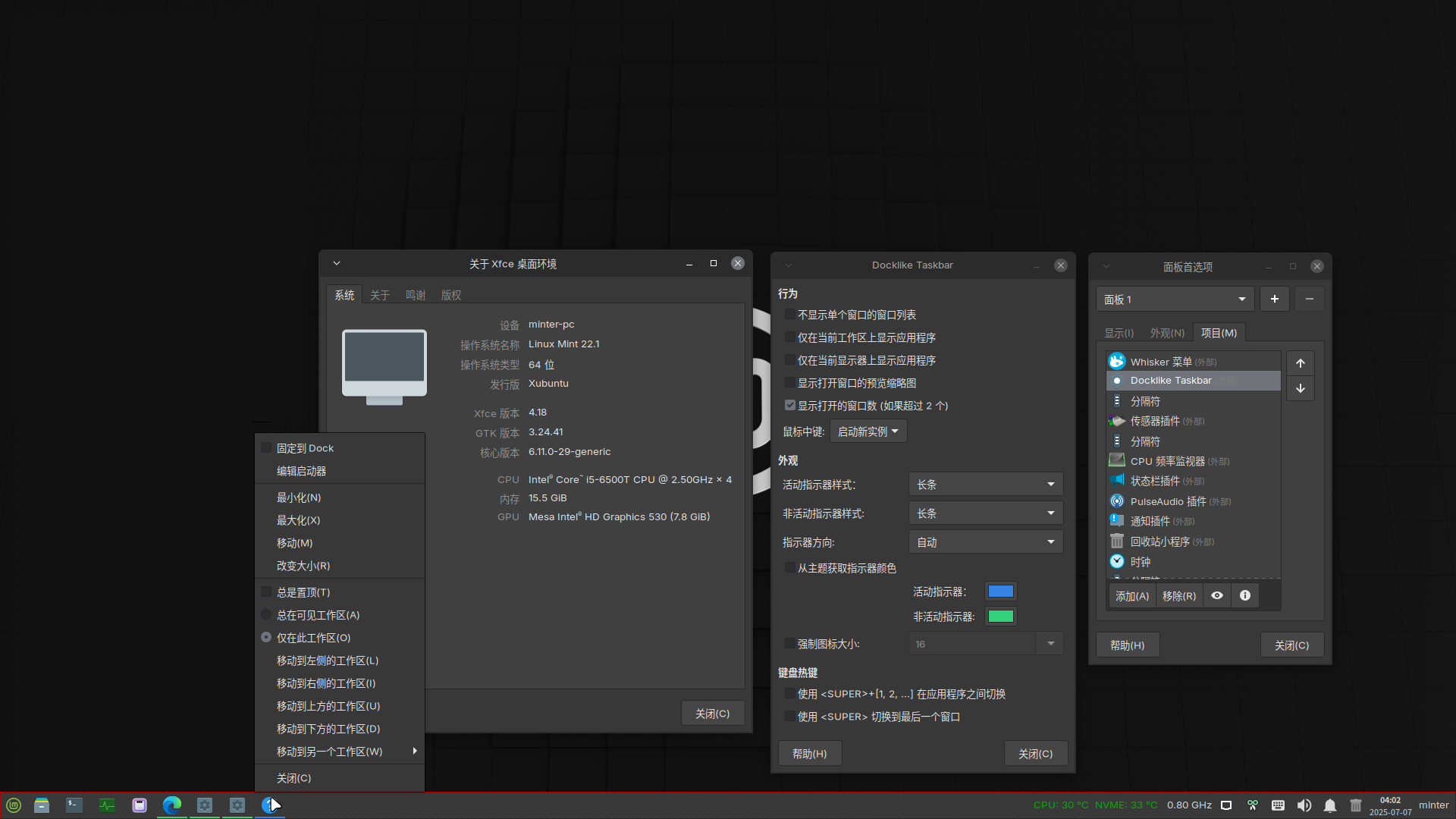This screenshot has width=1456, height=819.
Task: Check 显示打开窗口的预览缩略图 option
Action: pyautogui.click(x=790, y=383)
